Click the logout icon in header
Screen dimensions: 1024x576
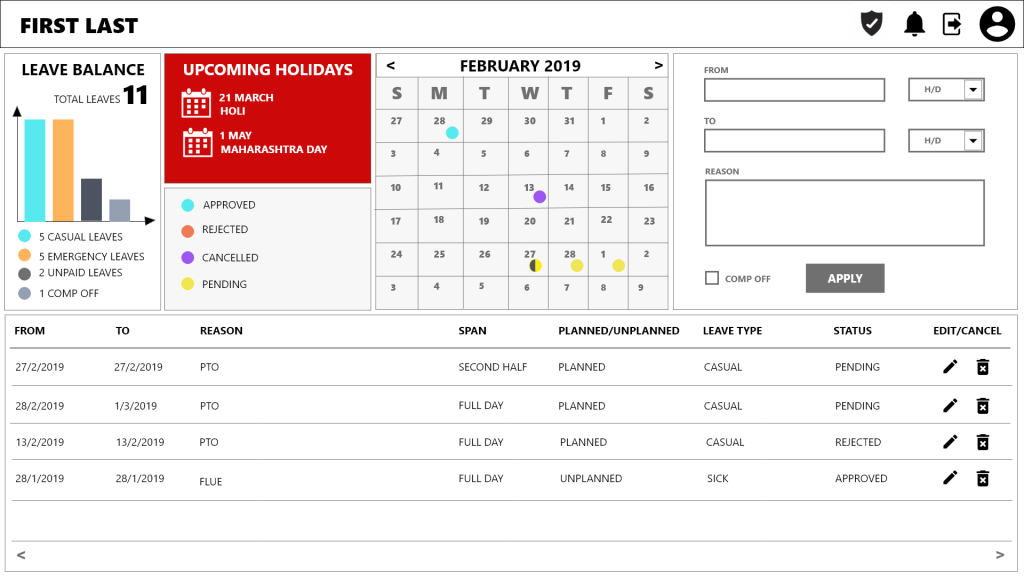click(x=952, y=24)
